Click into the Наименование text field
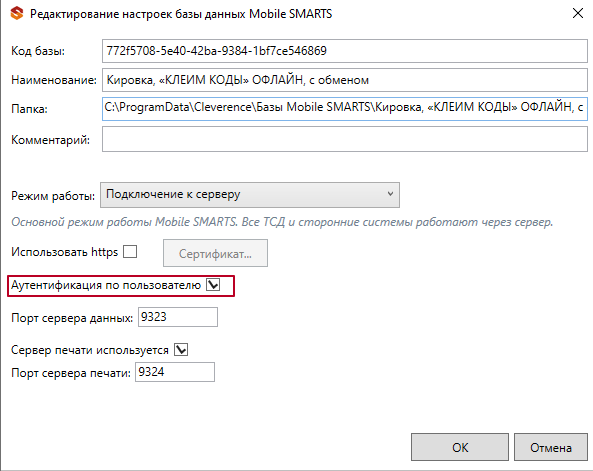 tap(345, 80)
